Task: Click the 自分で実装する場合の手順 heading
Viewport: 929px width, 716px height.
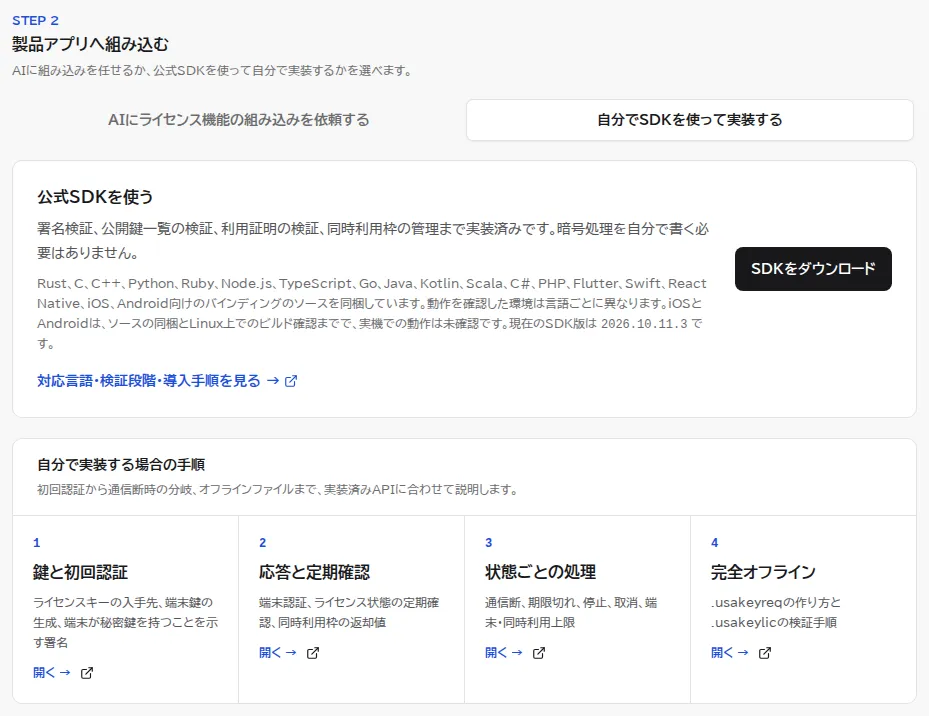Action: point(121,465)
